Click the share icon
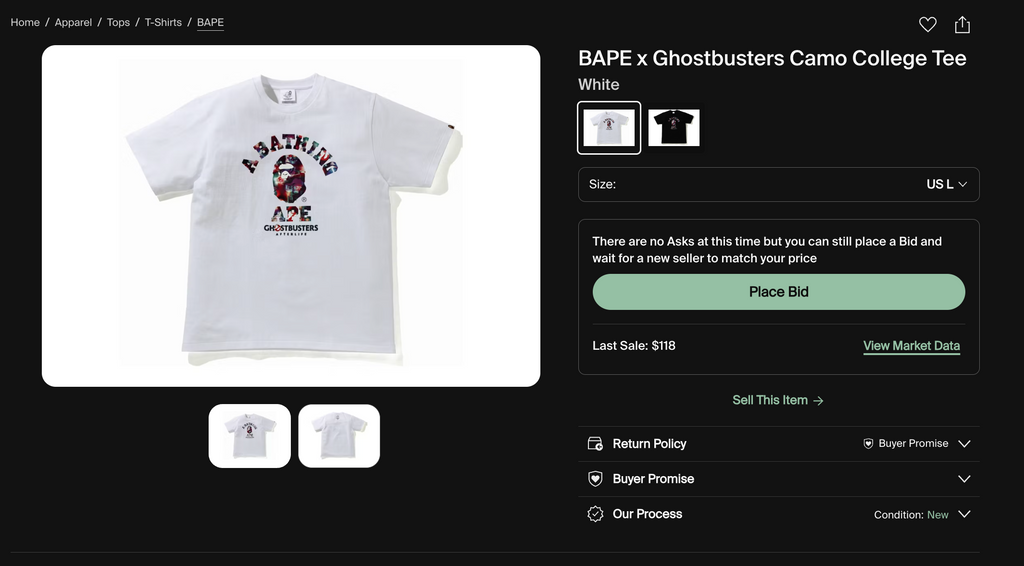This screenshot has width=1024, height=566. (962, 25)
